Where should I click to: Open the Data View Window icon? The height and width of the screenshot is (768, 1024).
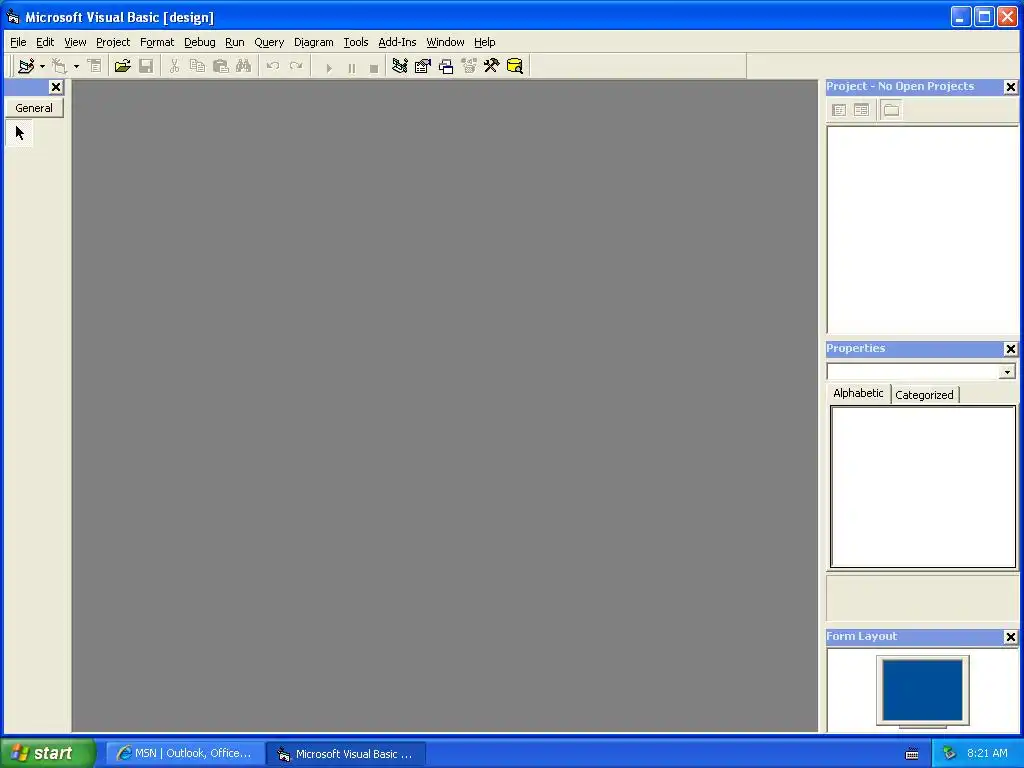click(515, 66)
